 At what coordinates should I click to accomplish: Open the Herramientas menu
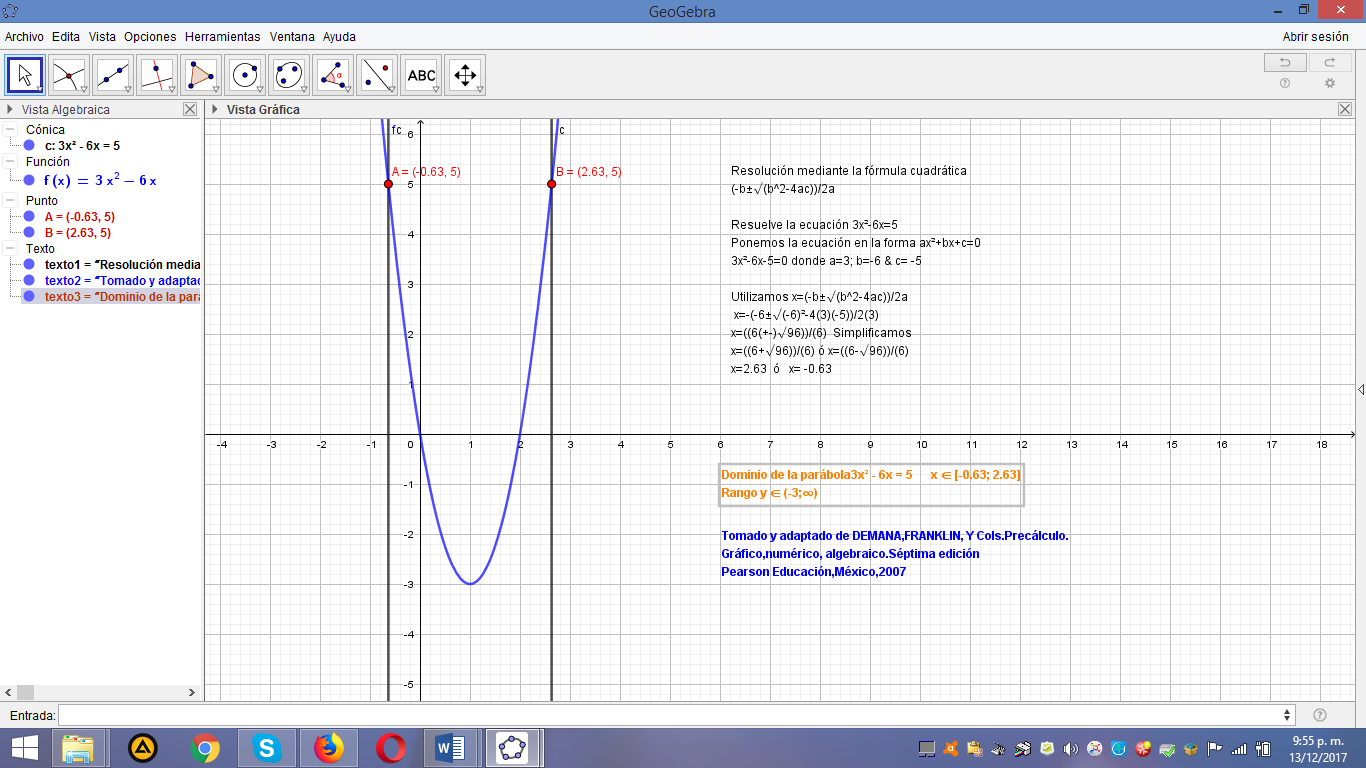click(225, 36)
